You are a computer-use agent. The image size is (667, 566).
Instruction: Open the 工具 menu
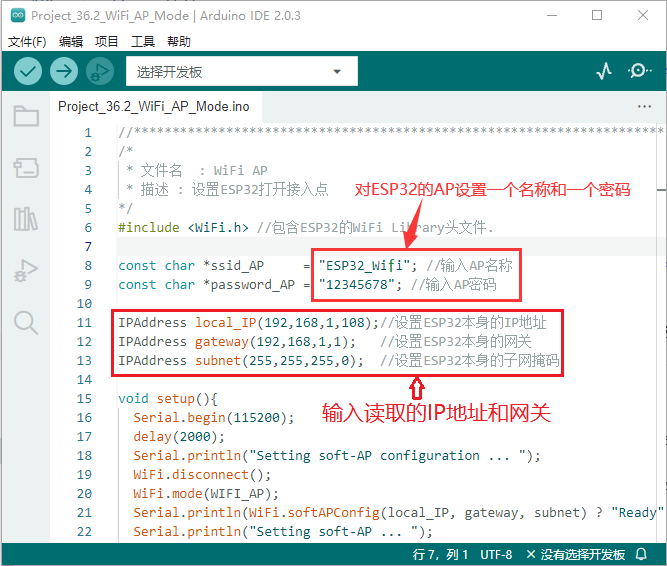(143, 41)
